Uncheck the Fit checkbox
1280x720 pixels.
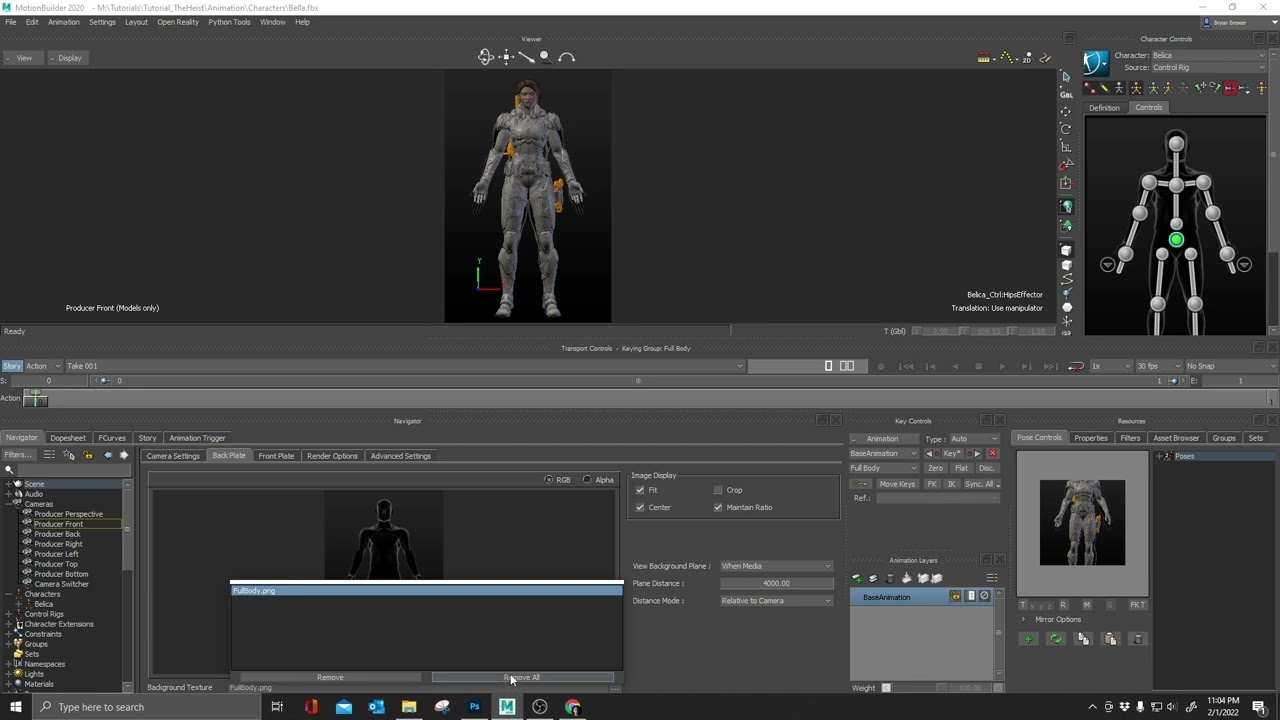tap(640, 490)
